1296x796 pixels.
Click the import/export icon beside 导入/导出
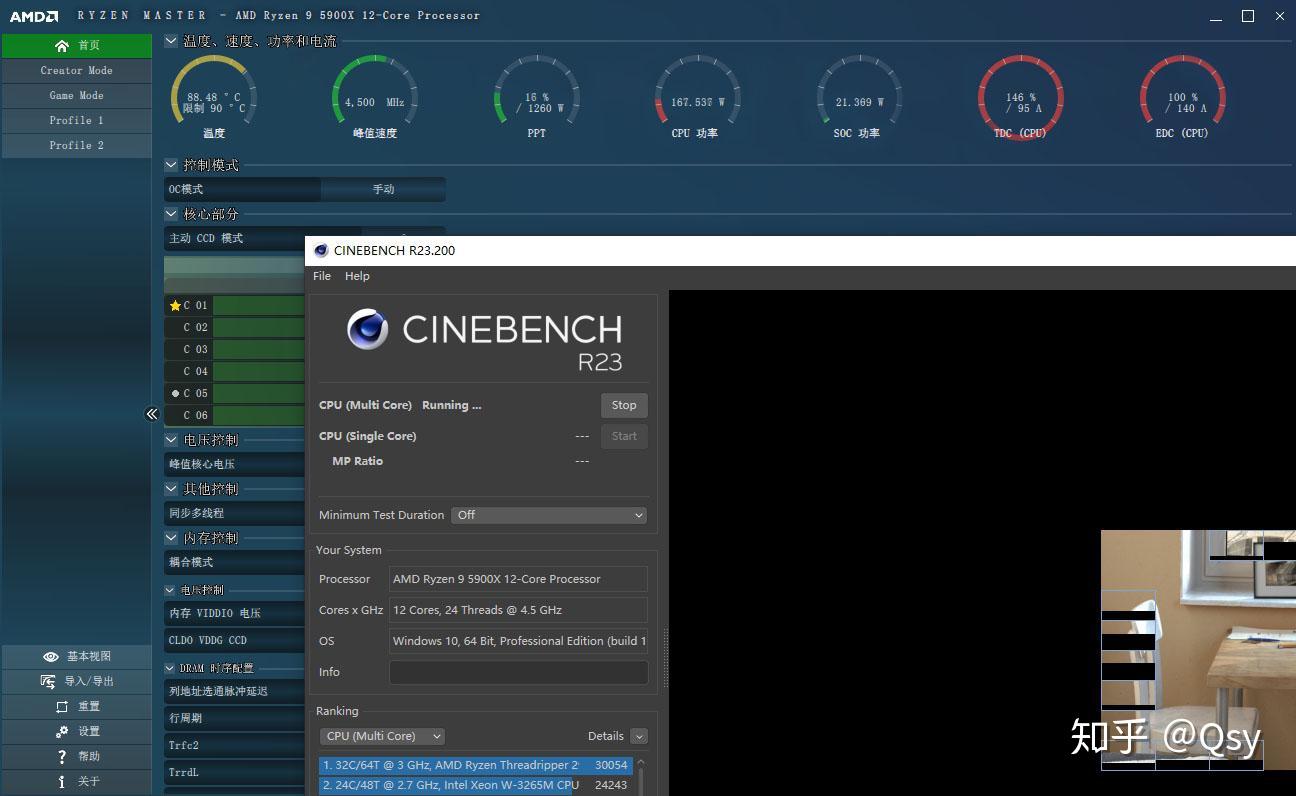48,682
